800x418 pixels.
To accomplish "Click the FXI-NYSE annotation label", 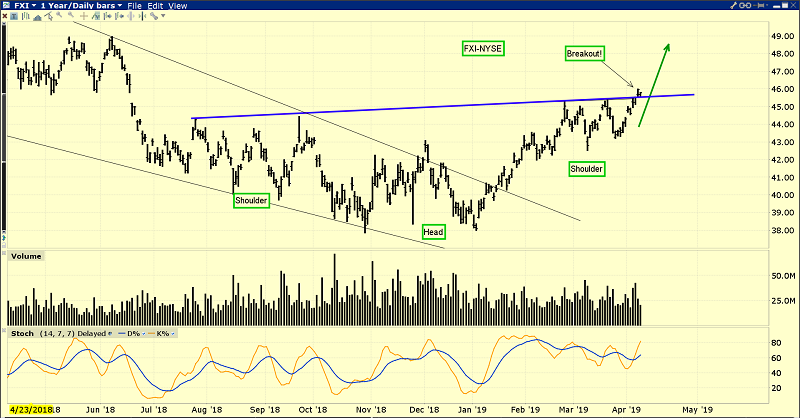I will pos(483,49).
